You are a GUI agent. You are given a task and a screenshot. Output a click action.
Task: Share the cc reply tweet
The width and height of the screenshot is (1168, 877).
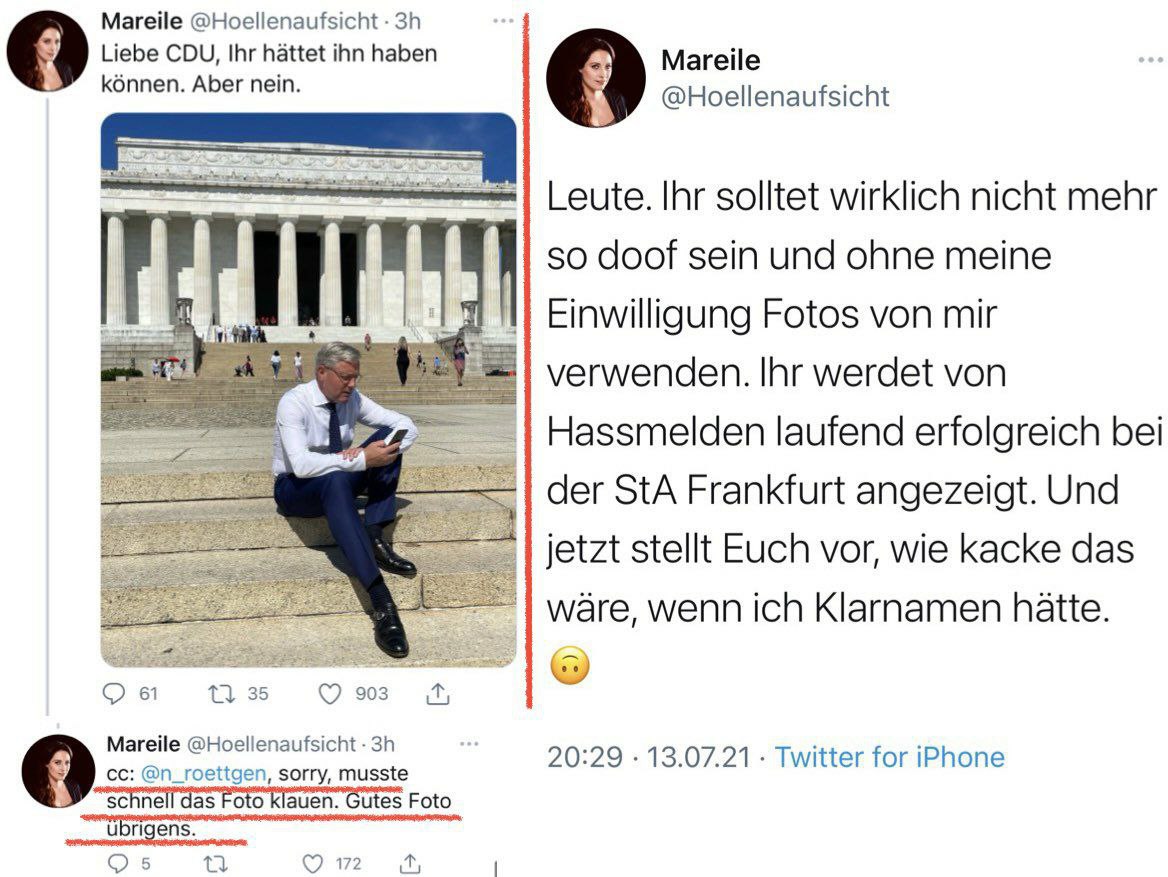tap(410, 864)
